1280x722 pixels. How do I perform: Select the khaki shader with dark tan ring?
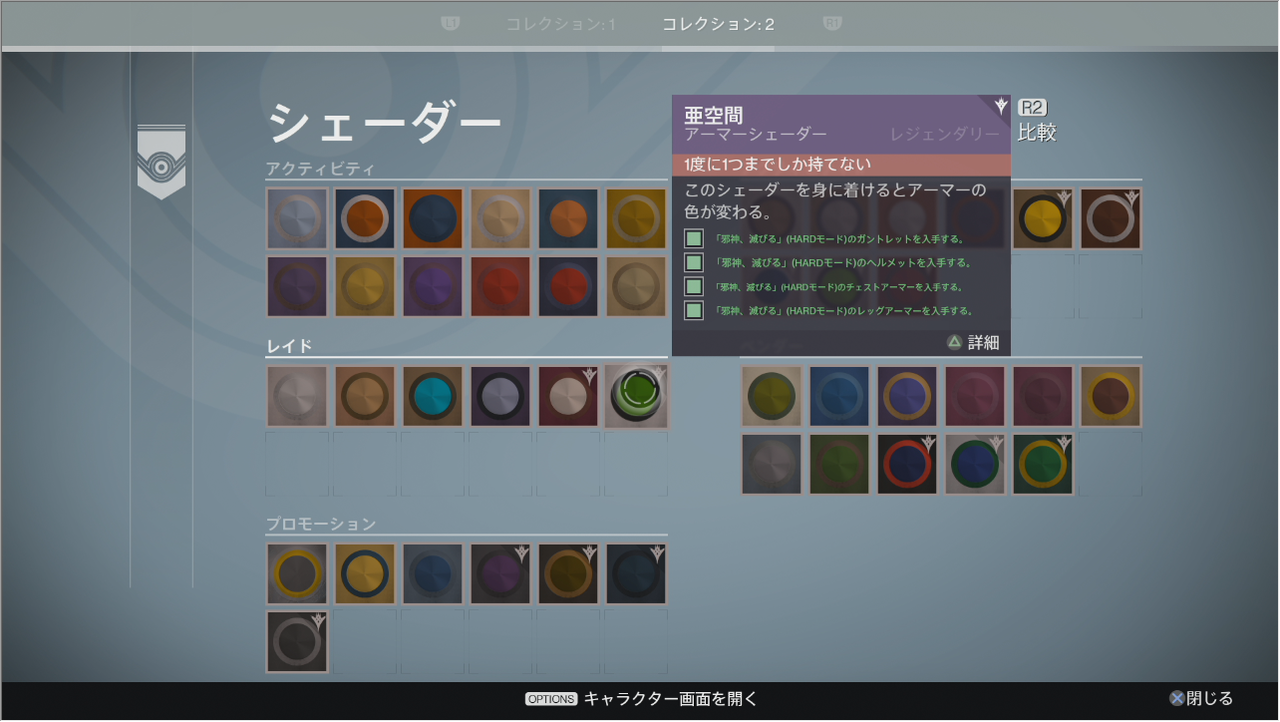637,287
